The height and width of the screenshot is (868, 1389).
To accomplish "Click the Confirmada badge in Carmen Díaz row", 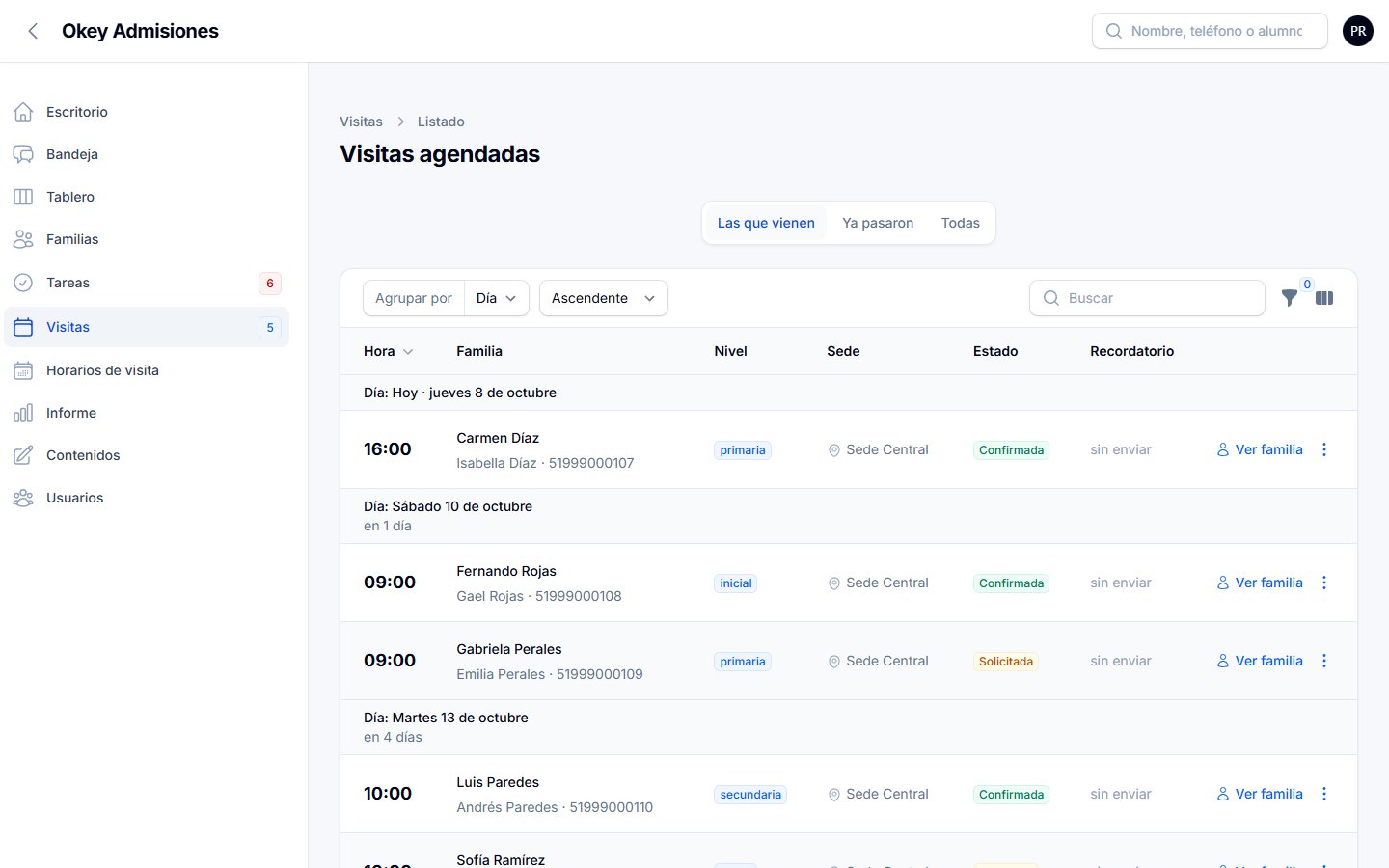I will tap(1011, 450).
